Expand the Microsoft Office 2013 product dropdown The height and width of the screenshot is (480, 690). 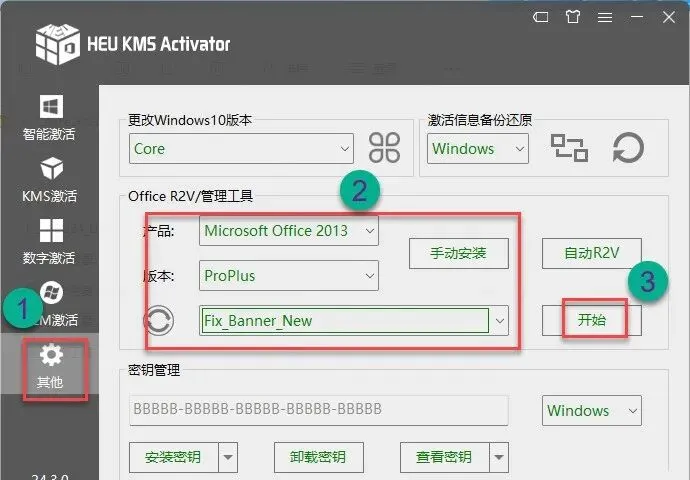(x=289, y=231)
